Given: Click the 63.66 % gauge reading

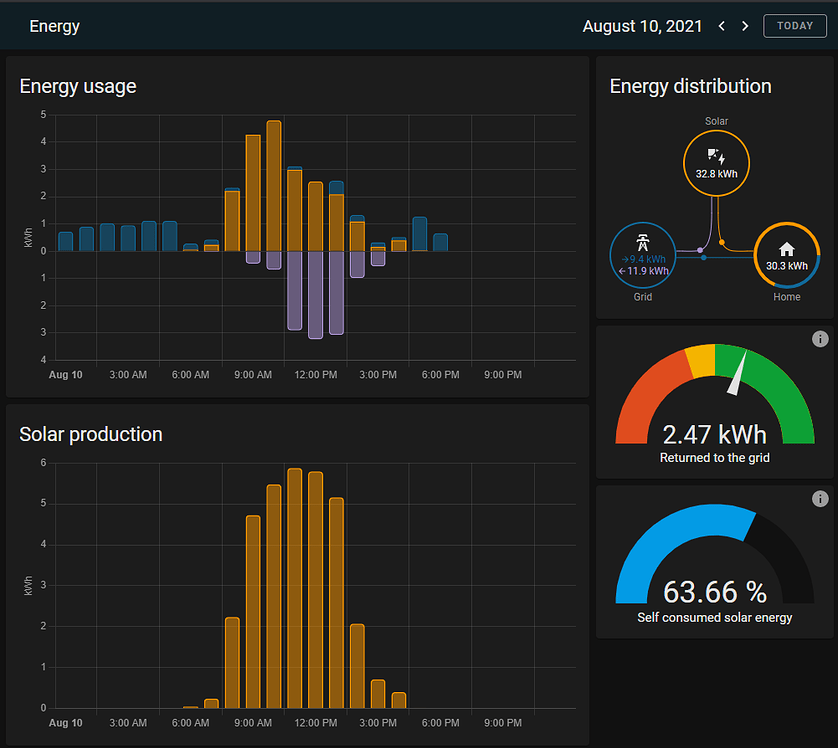Looking at the screenshot, I should pyautogui.click(x=714, y=592).
